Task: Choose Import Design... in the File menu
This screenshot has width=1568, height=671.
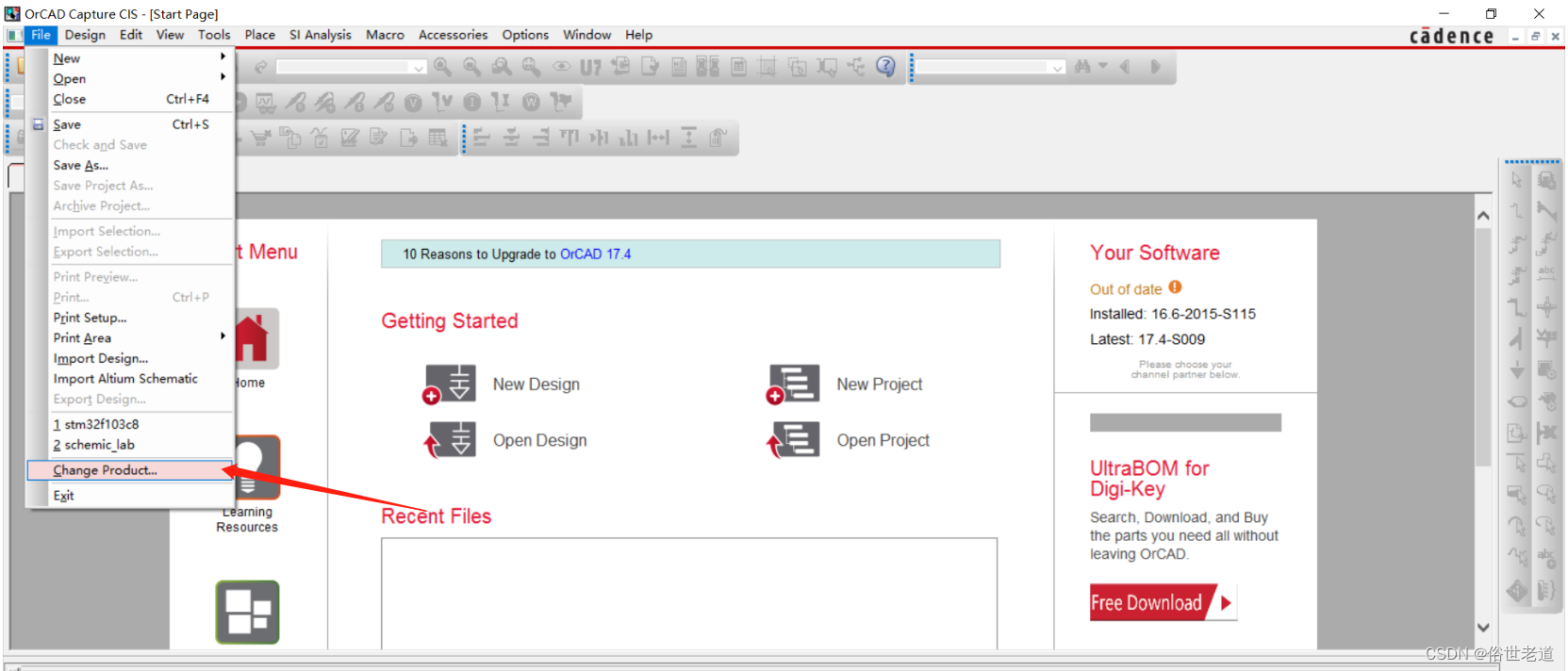Action: (130, 358)
